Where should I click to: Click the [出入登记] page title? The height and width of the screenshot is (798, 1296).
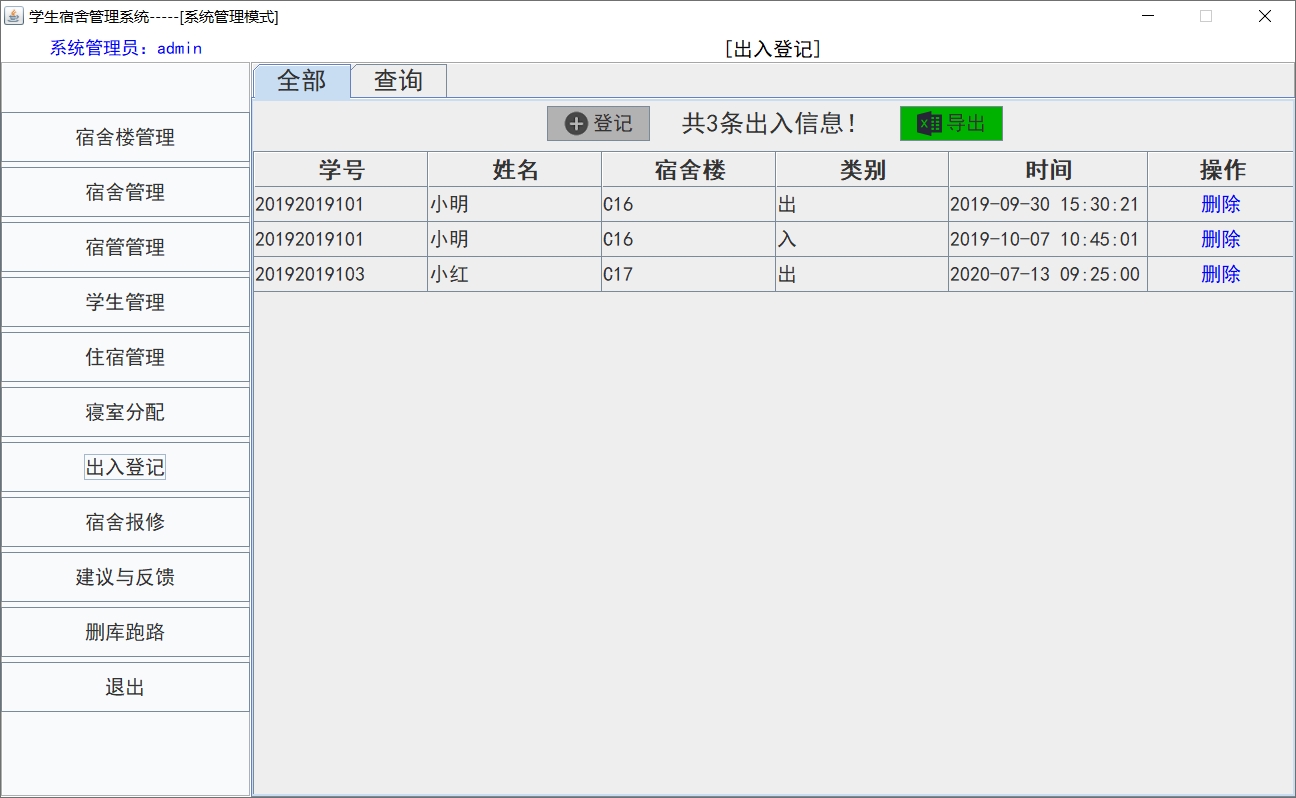[x=773, y=49]
